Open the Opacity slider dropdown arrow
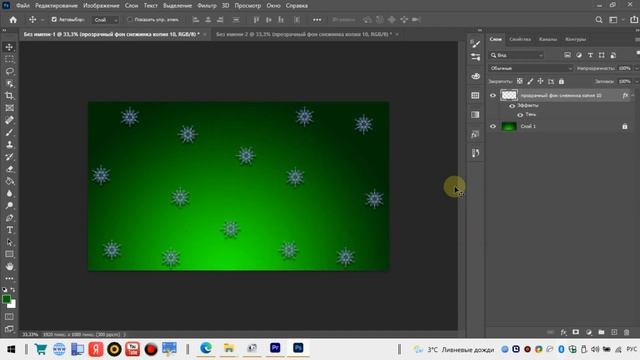This screenshot has height=360, width=640. click(x=636, y=68)
